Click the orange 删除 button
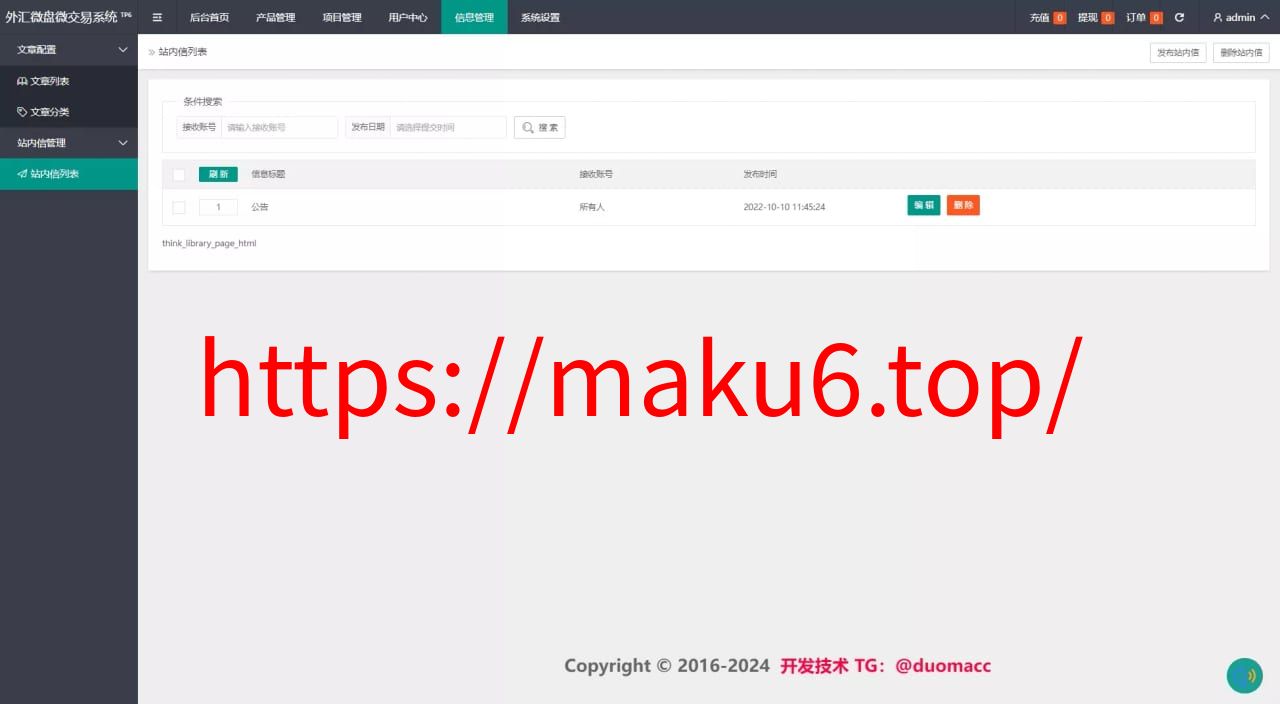 click(963, 205)
